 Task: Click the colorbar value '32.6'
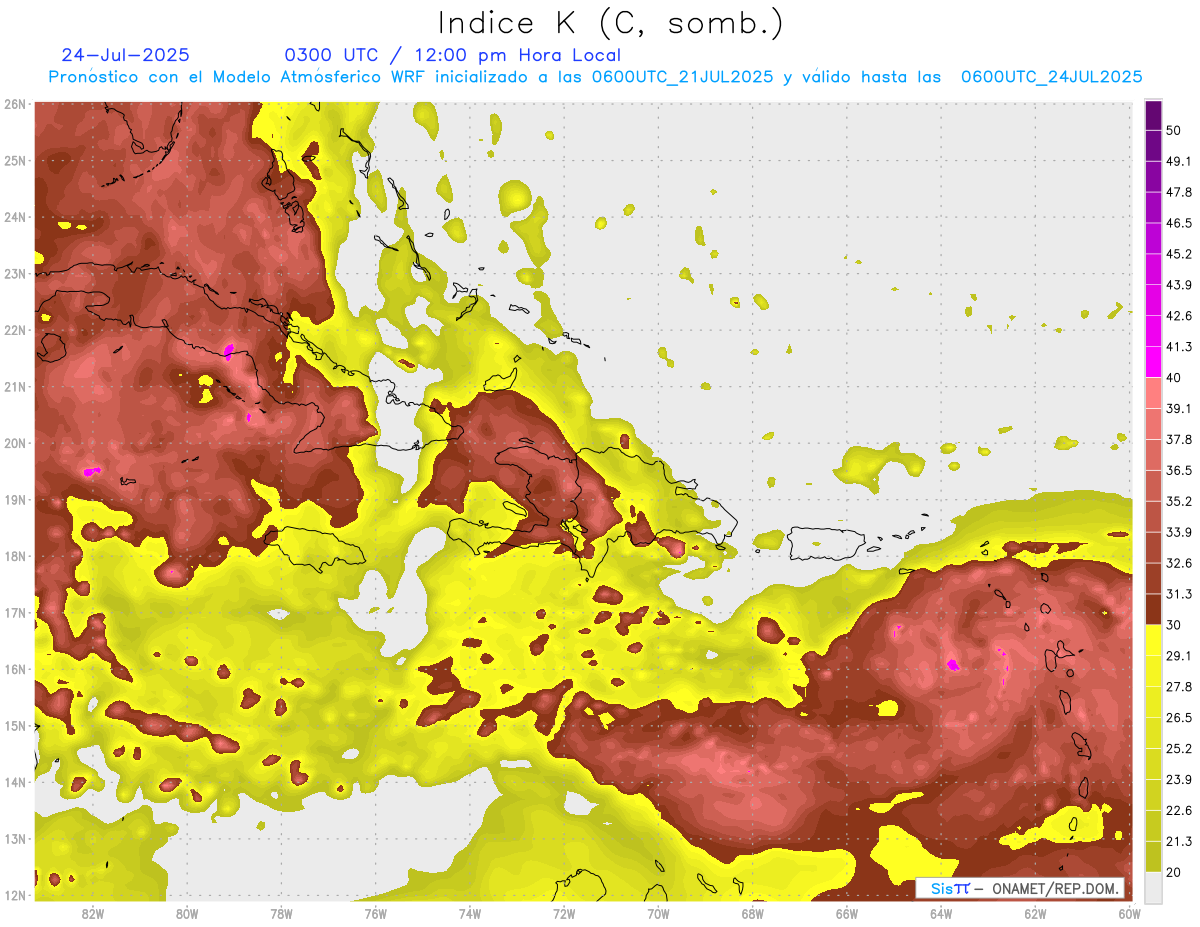1179,563
